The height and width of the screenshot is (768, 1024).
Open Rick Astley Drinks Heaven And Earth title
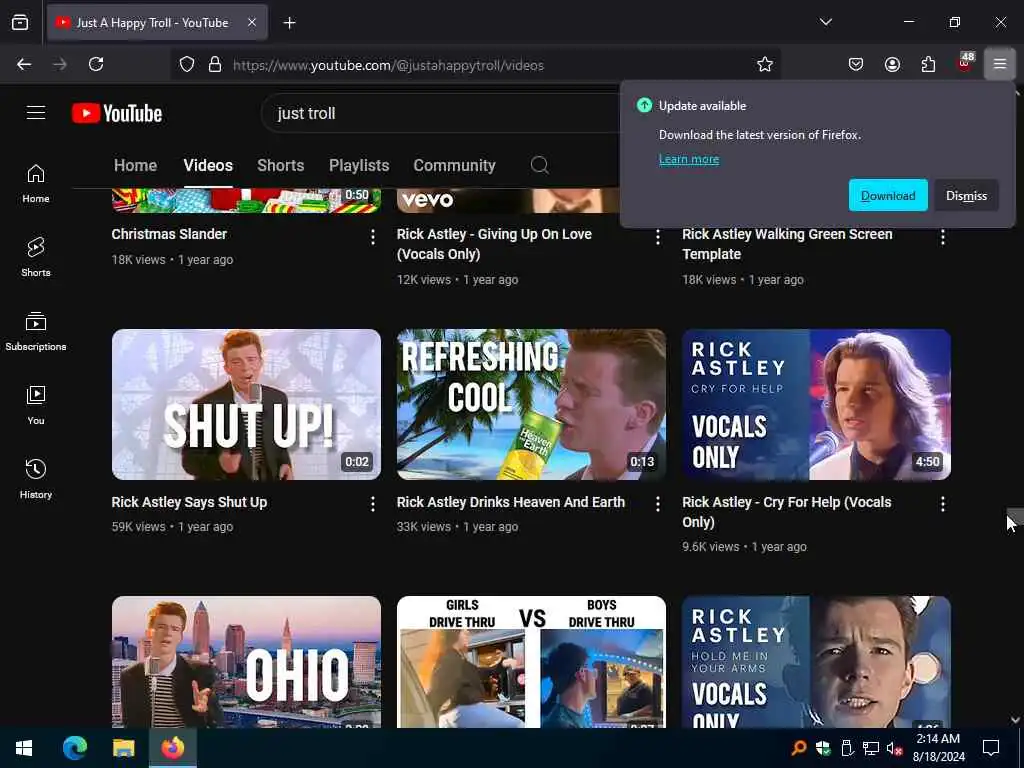(511, 502)
